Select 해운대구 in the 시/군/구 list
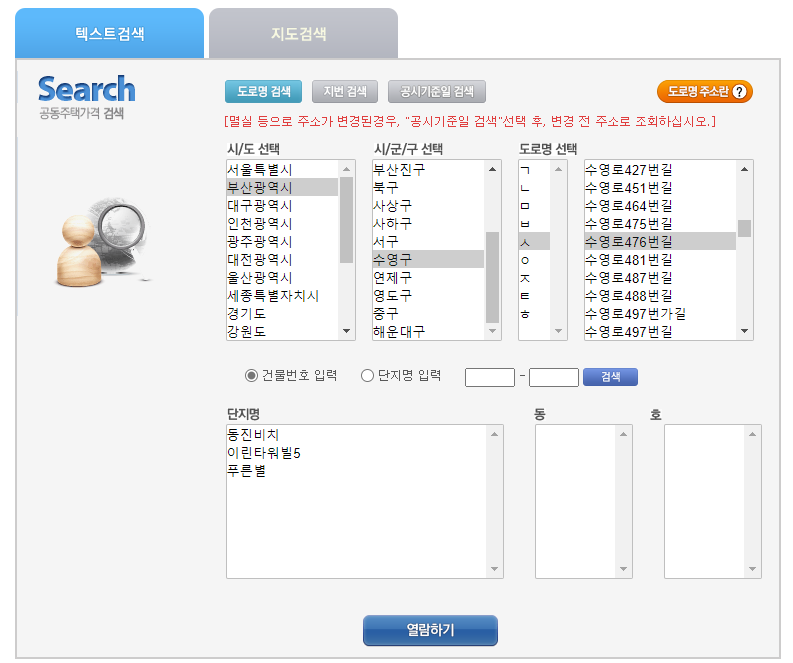This screenshot has width=793, height=663. click(x=428, y=331)
